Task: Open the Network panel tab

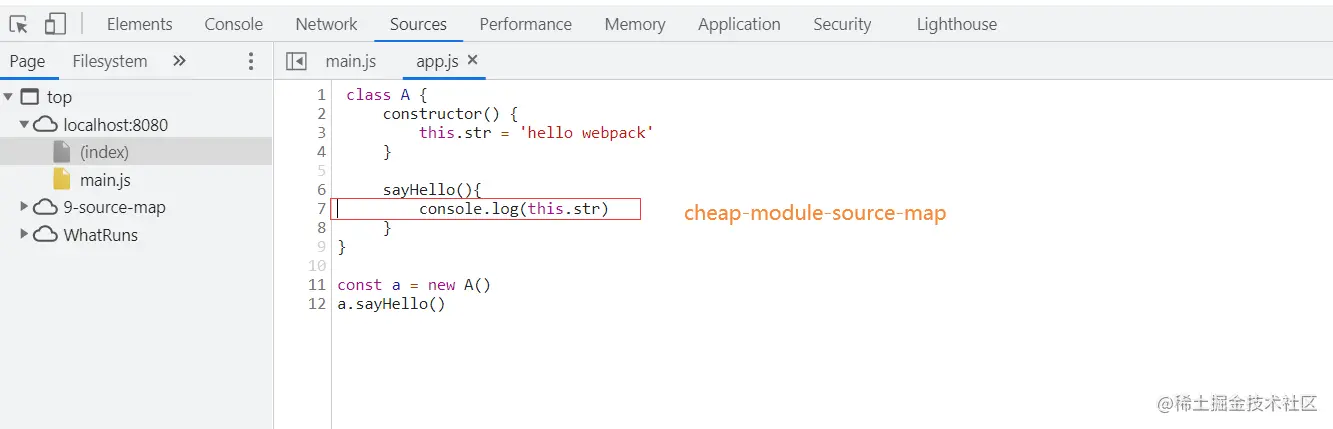Action: click(326, 24)
